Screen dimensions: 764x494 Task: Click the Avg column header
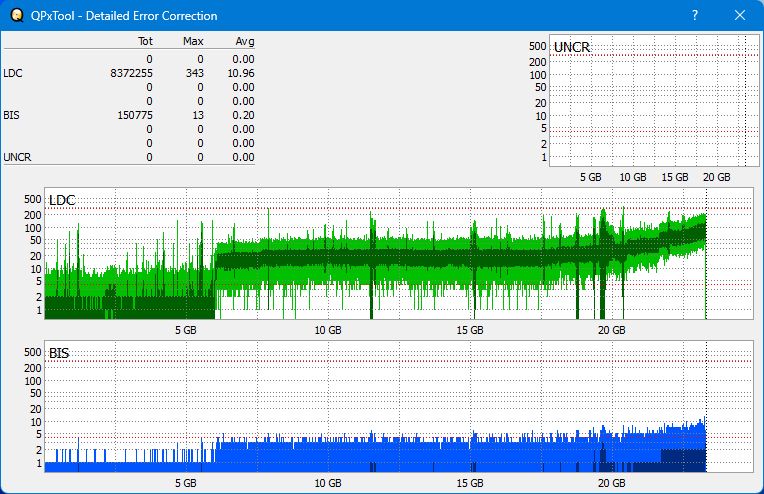point(245,41)
